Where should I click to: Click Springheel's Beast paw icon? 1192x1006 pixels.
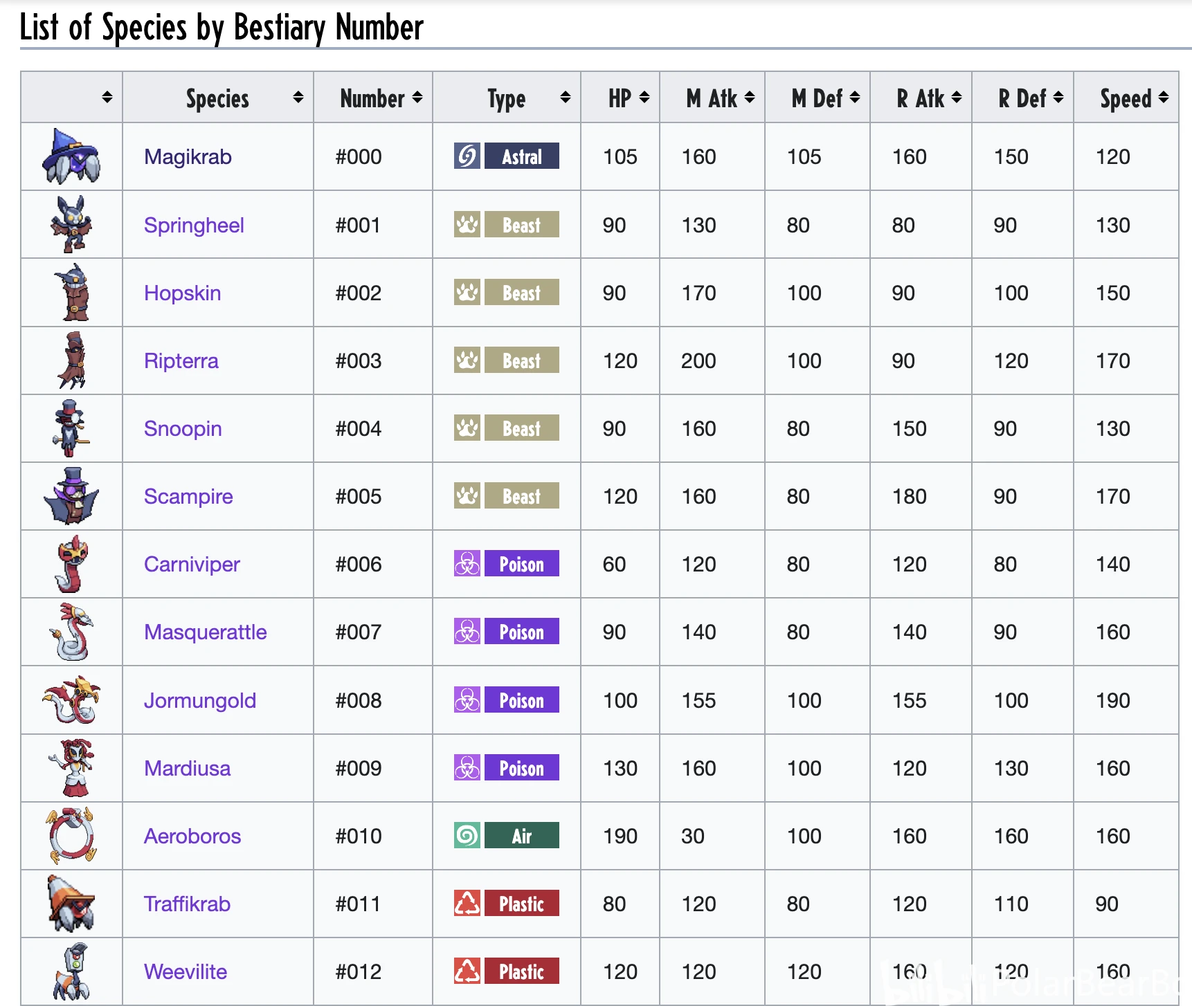point(467,225)
